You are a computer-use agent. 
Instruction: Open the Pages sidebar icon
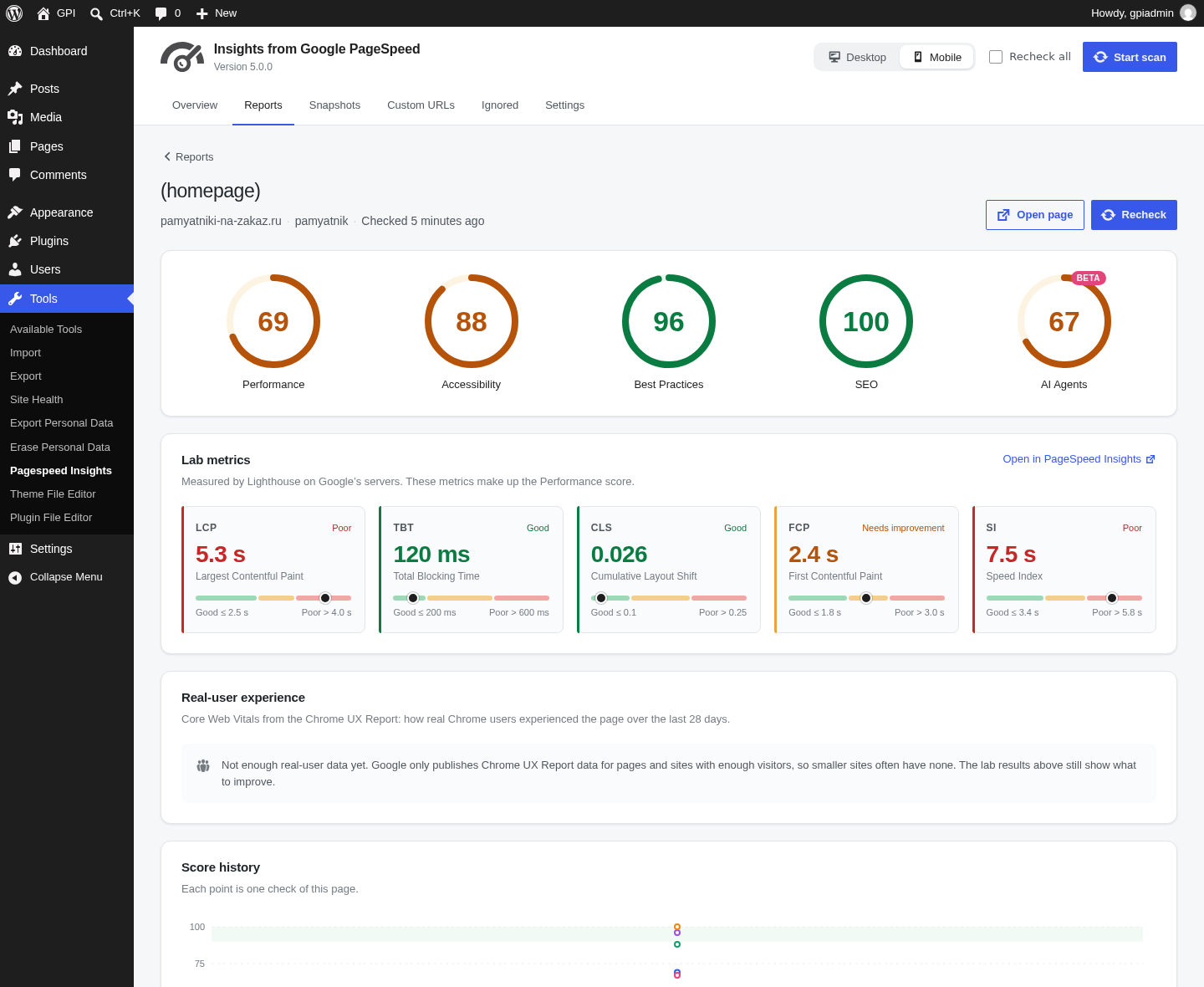(15, 146)
